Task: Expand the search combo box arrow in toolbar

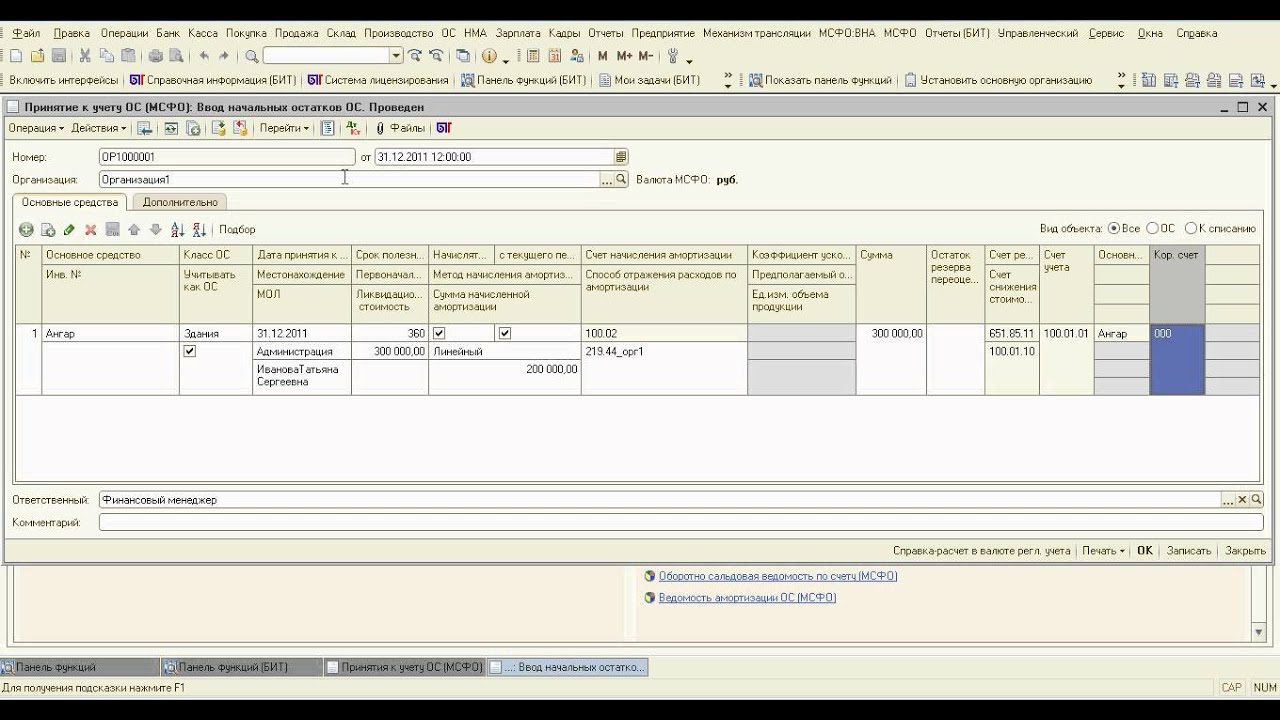Action: click(397, 56)
